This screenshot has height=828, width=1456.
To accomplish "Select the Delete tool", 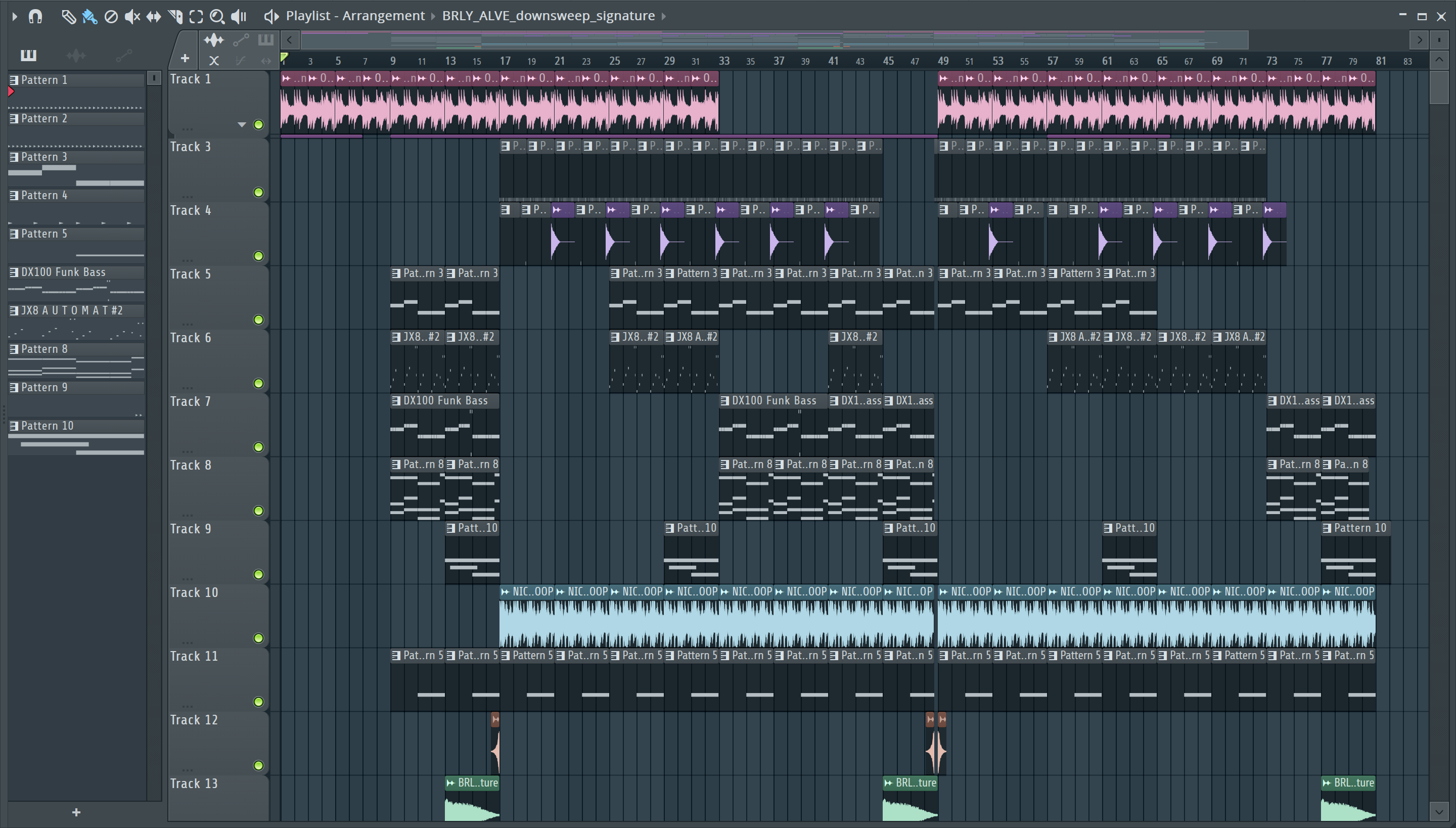I will (111, 17).
